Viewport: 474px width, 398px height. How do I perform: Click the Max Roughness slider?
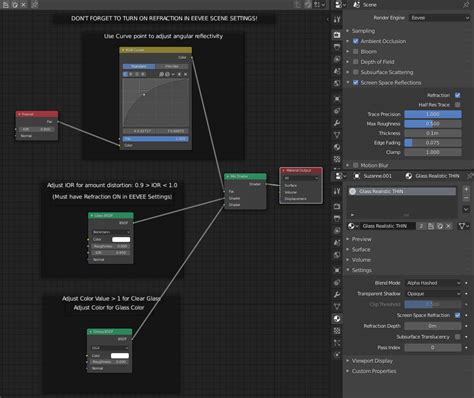pyautogui.click(x=433, y=124)
